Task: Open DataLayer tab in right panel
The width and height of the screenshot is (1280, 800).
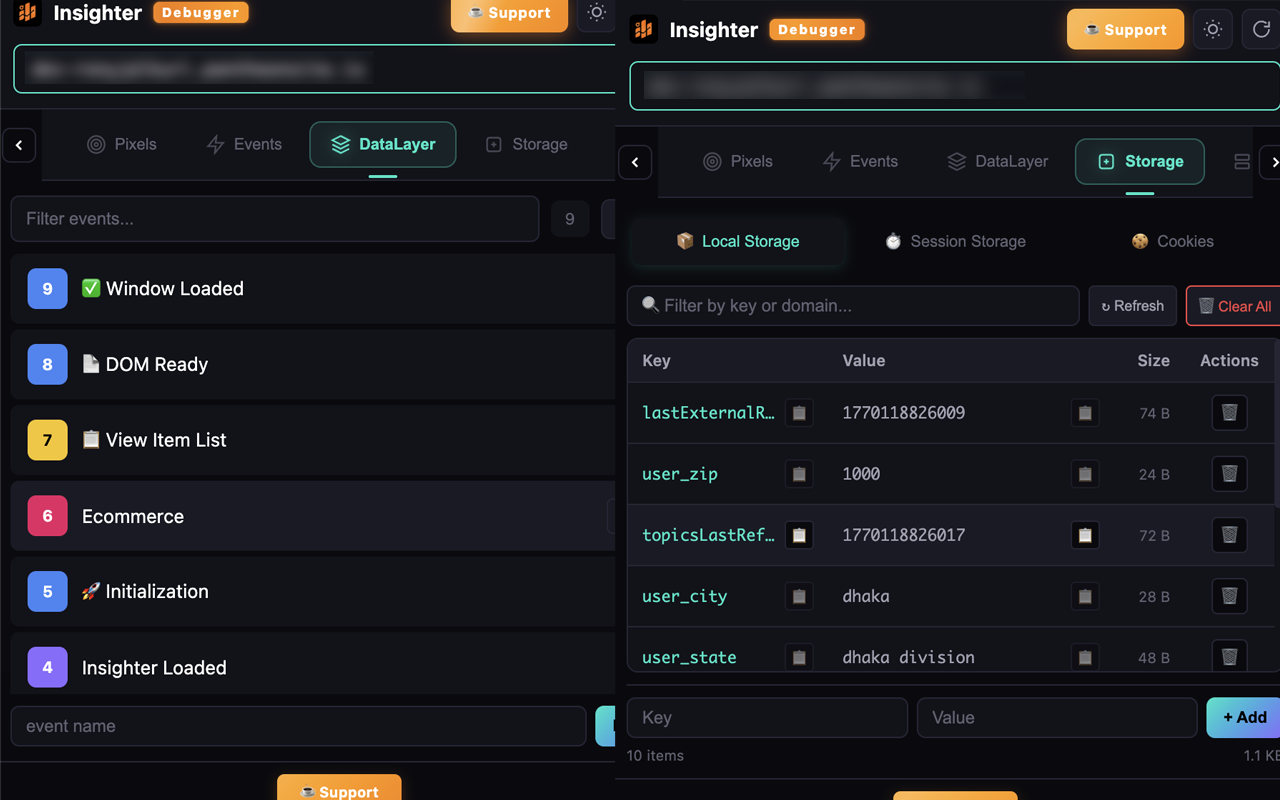Action: coord(998,161)
